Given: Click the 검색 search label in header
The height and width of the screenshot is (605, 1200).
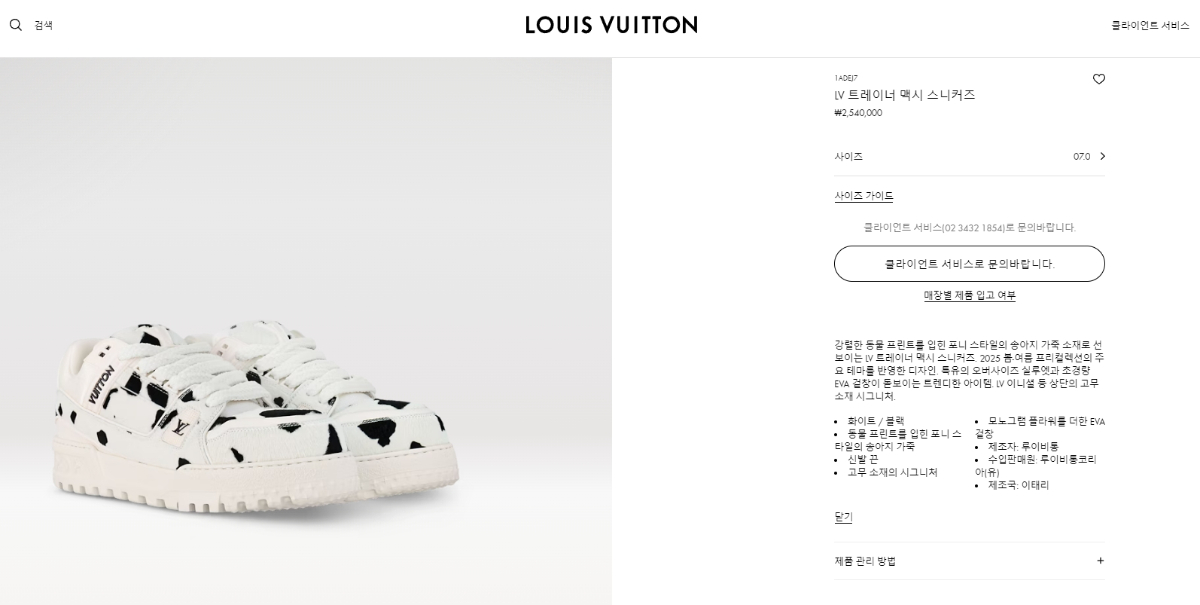Looking at the screenshot, I should tap(43, 25).
